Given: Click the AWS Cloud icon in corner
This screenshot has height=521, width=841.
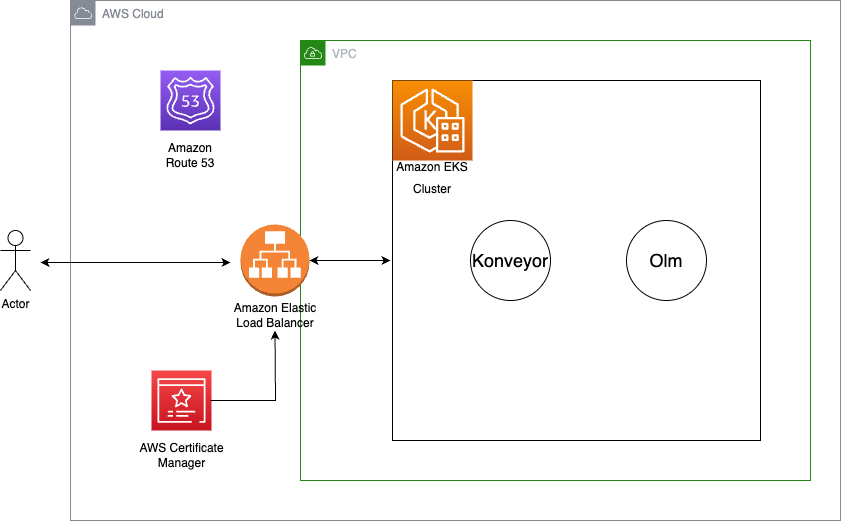Looking at the screenshot, I should (83, 14).
